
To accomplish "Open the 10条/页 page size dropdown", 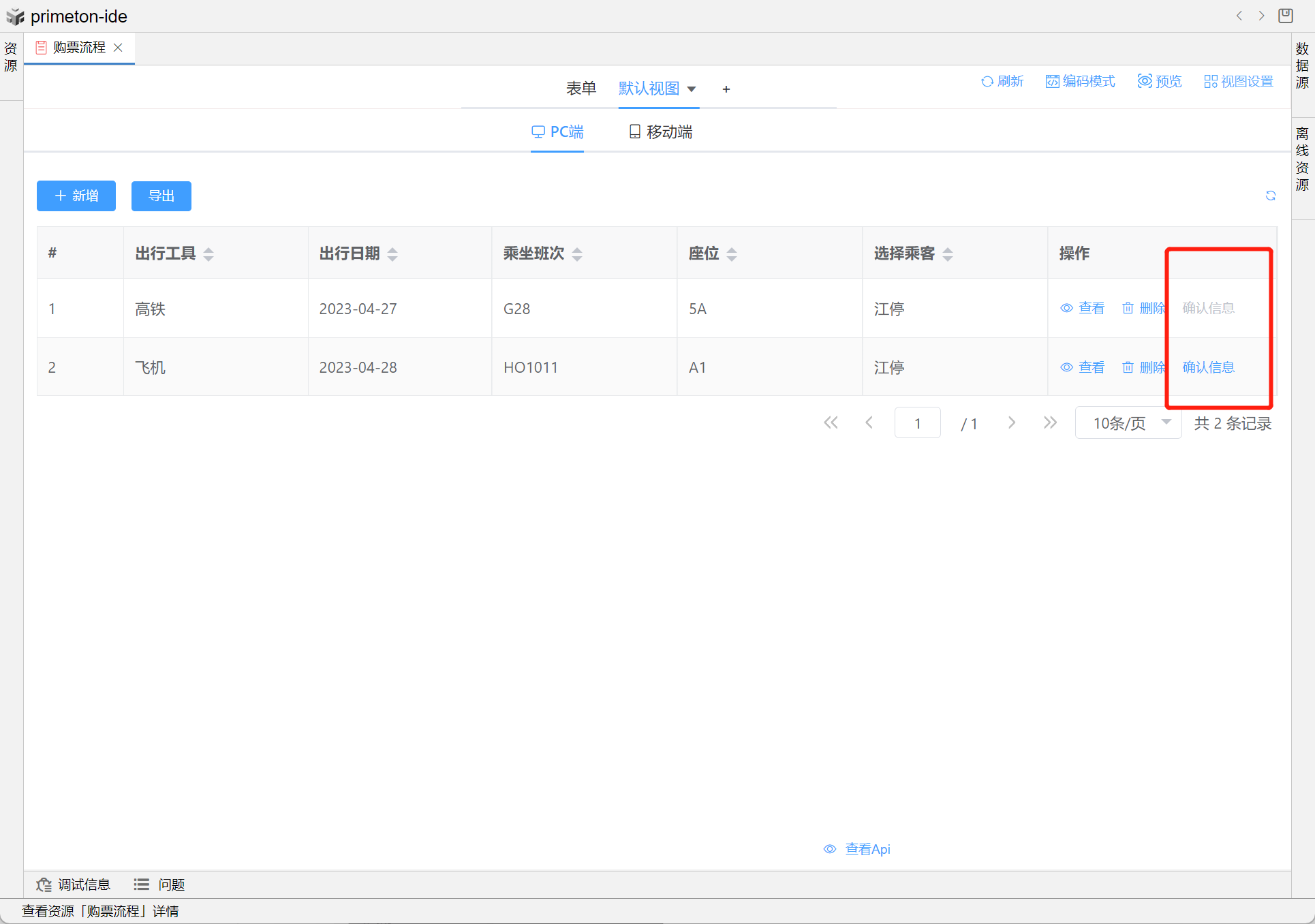I will 1128,423.
